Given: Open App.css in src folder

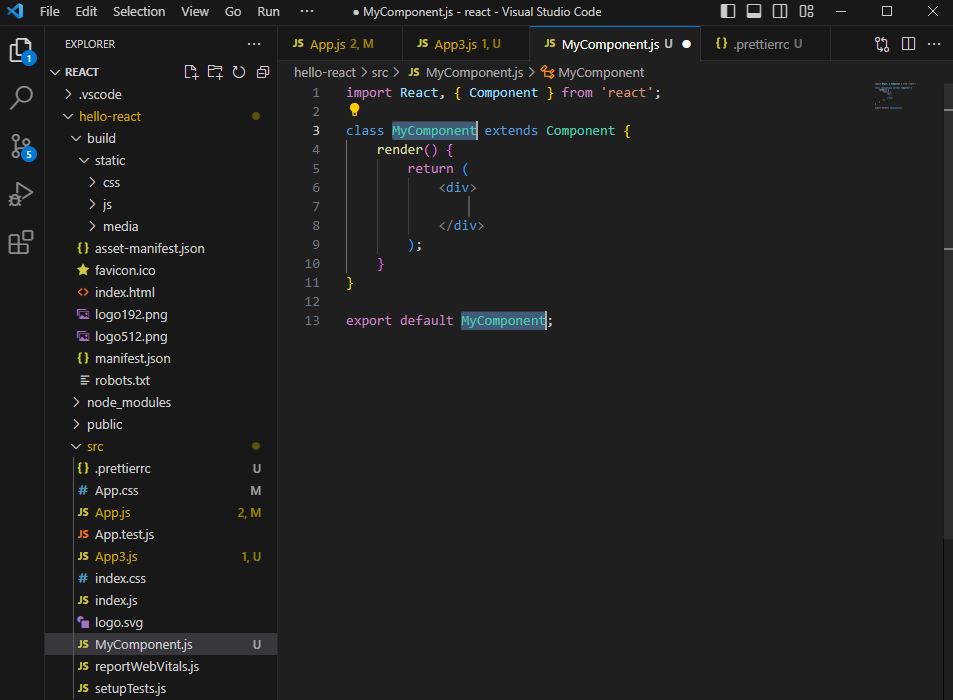Looking at the screenshot, I should pyautogui.click(x=117, y=490).
